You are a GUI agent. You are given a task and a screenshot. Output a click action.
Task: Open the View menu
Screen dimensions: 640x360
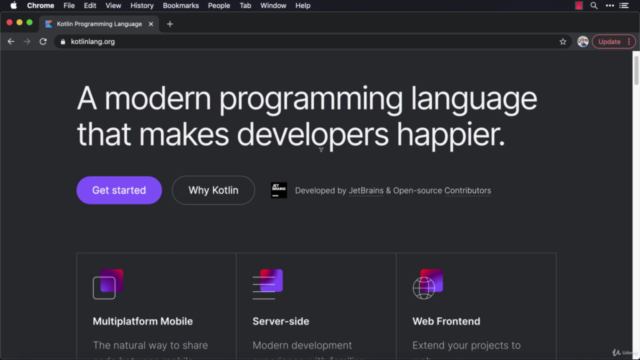(113, 6)
